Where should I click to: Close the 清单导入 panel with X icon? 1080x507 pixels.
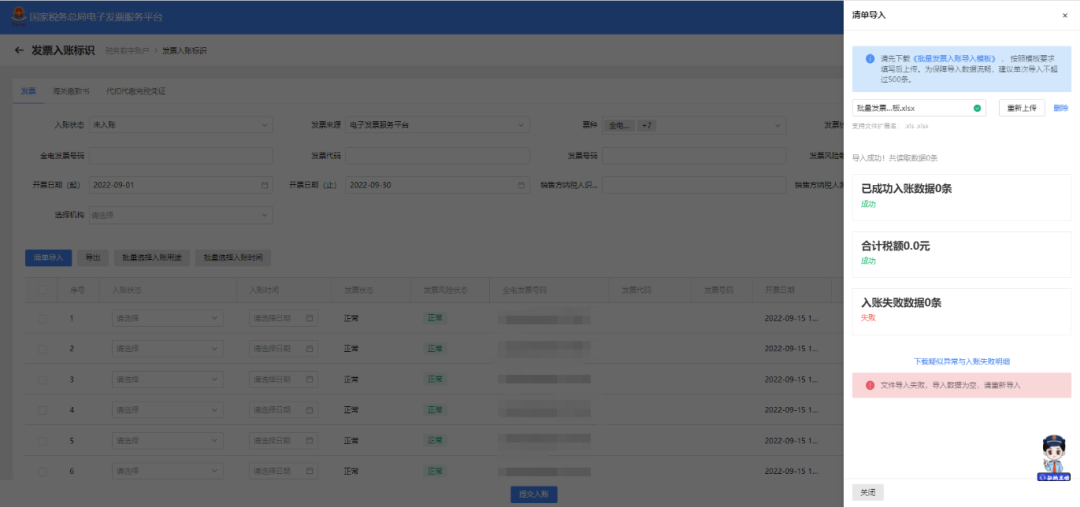[1064, 16]
